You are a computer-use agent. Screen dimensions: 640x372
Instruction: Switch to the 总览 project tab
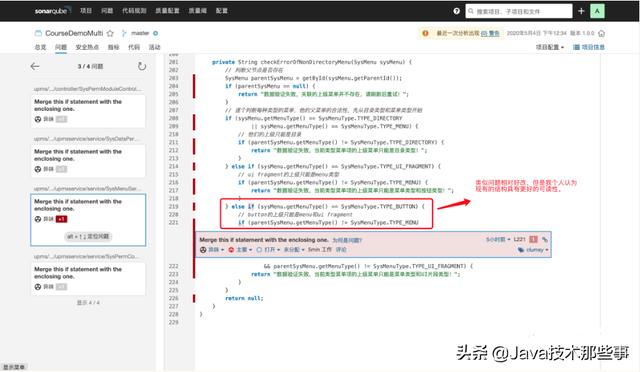(40, 47)
